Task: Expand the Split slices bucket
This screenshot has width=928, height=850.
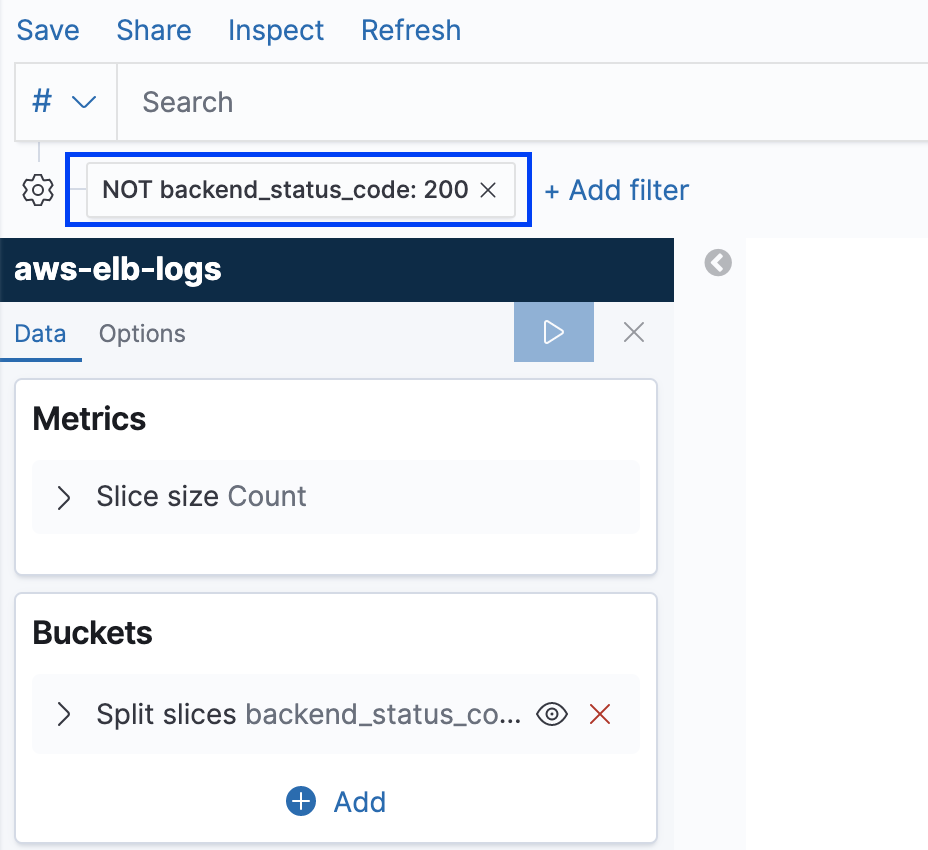Action: [64, 714]
